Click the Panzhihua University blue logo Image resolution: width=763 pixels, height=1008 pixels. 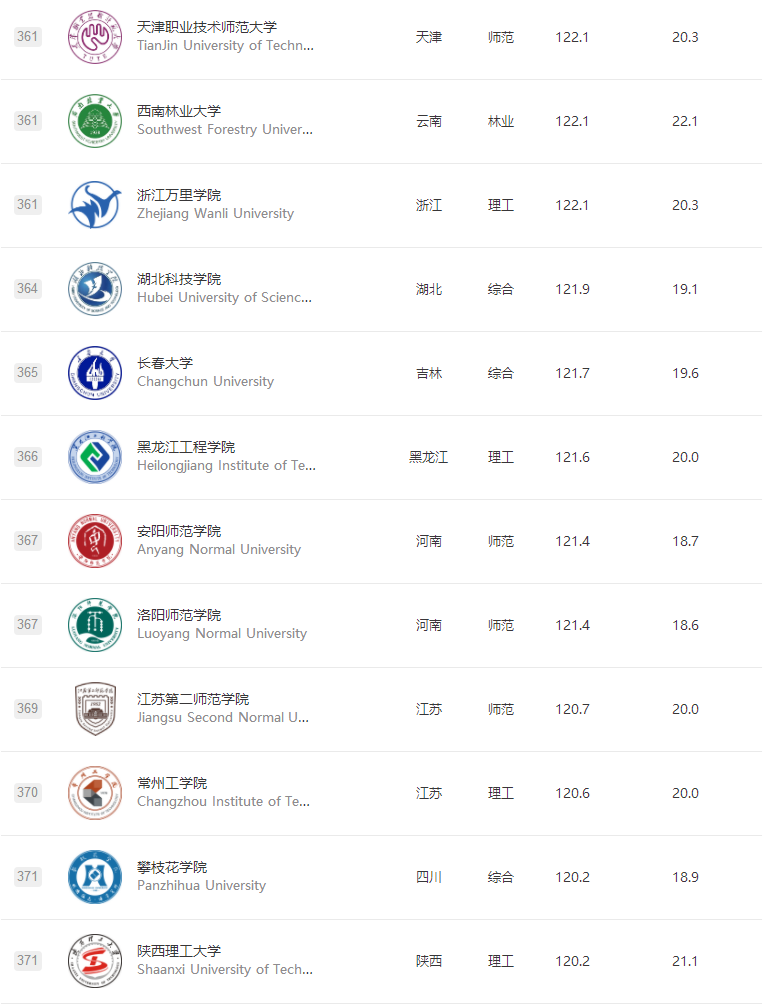94,877
